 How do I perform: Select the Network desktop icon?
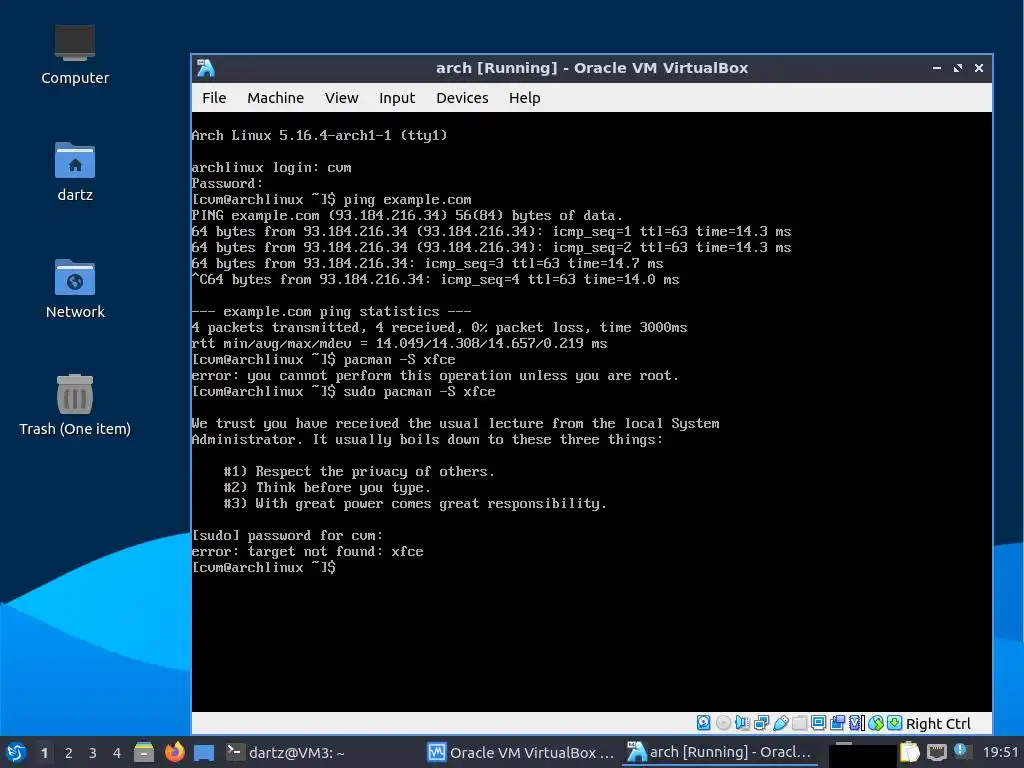click(x=75, y=289)
